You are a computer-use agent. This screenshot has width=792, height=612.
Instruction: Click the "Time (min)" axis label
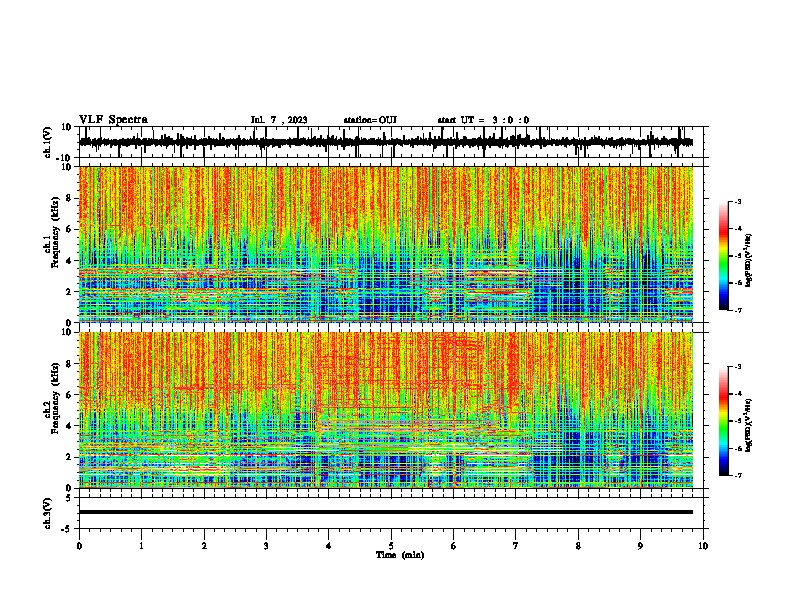pyautogui.click(x=400, y=555)
